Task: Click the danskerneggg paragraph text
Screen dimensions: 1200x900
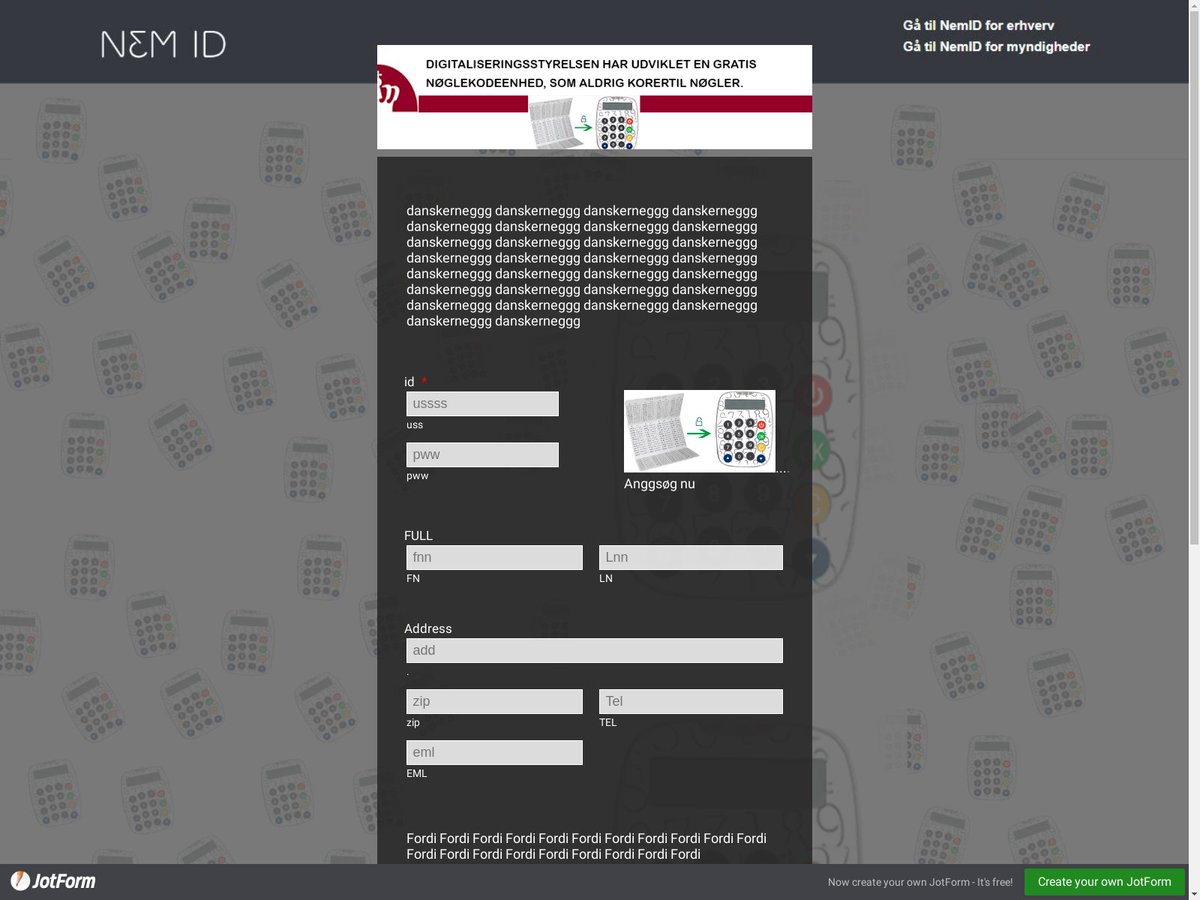Action: [x=582, y=266]
